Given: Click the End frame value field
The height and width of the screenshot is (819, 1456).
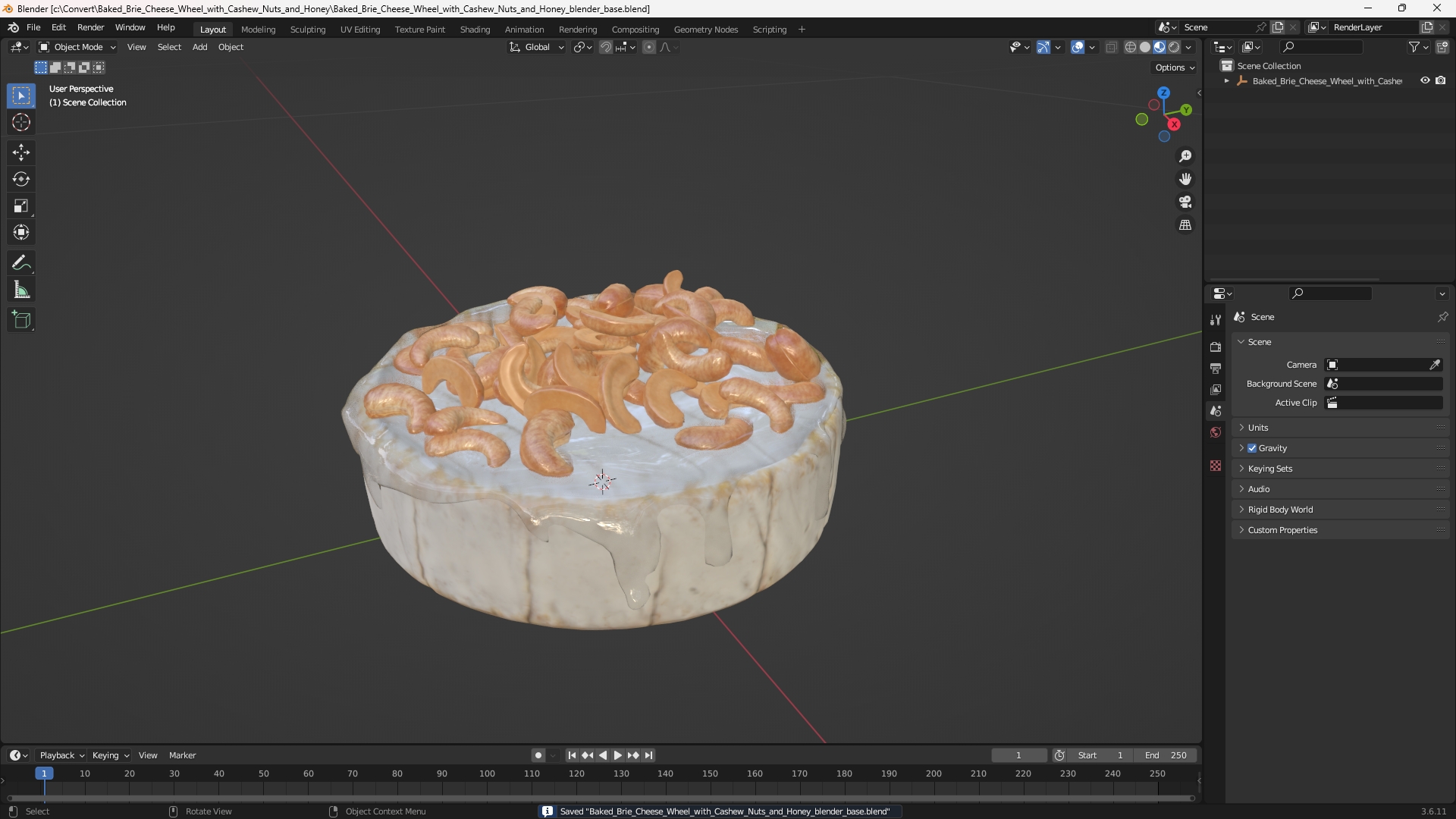Looking at the screenshot, I should pyautogui.click(x=1166, y=755).
